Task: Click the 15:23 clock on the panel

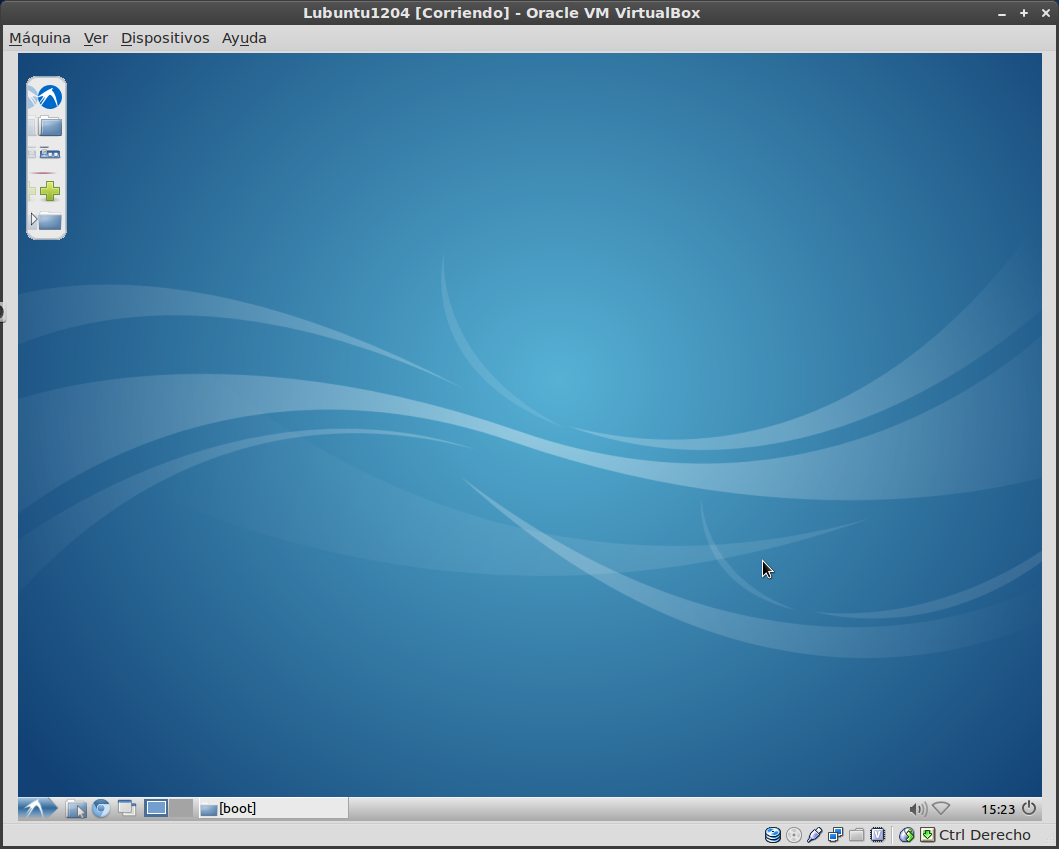Action: [x=997, y=809]
